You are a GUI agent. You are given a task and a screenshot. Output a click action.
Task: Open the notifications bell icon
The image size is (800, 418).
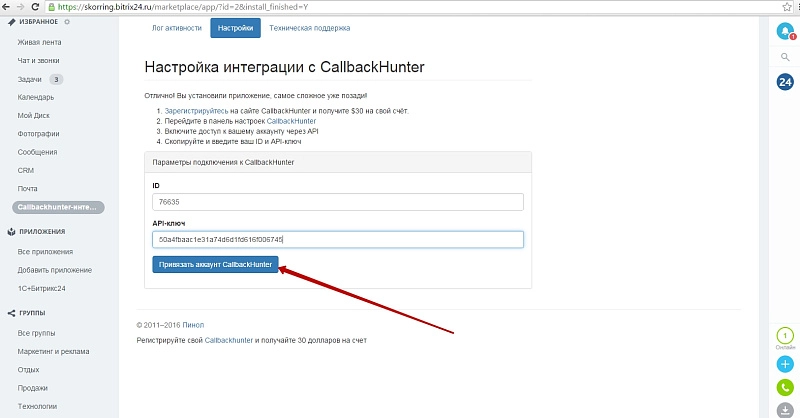pyautogui.click(x=785, y=31)
